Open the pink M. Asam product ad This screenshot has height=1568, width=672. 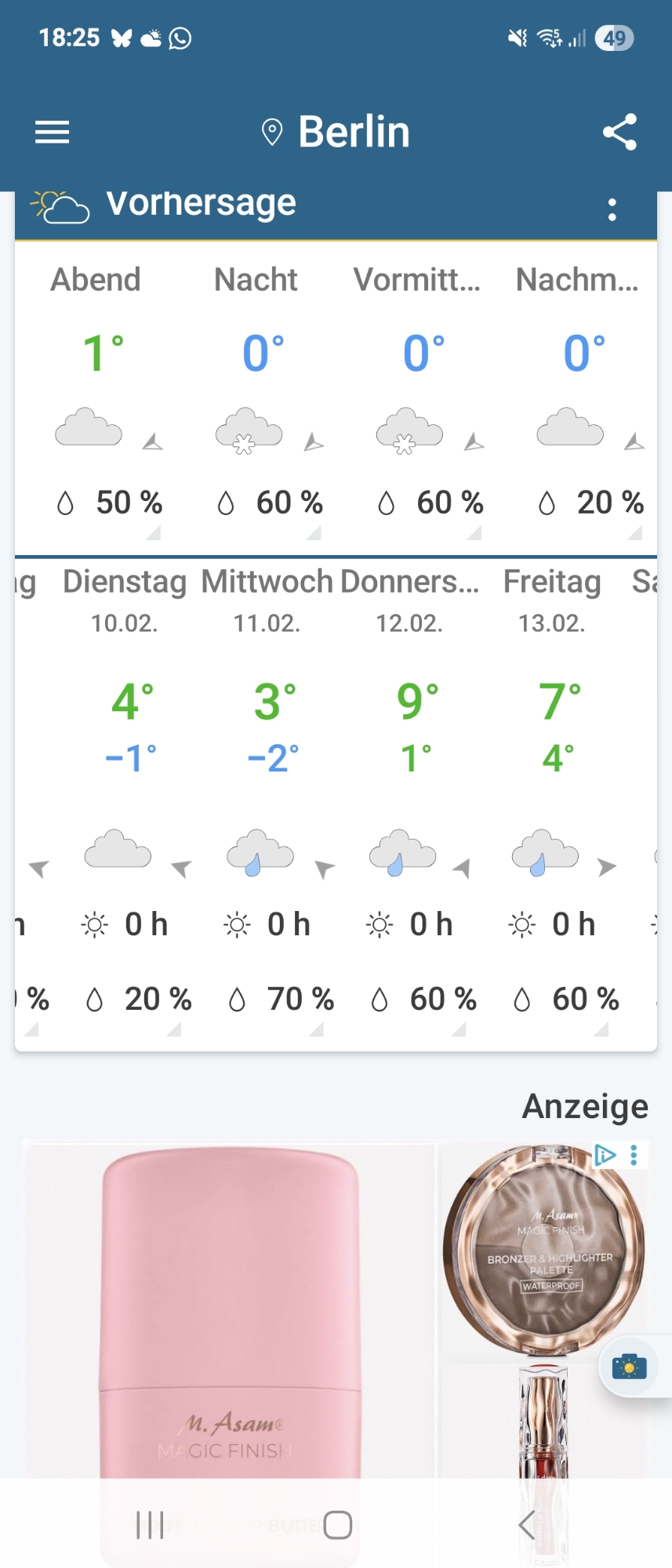(230, 1309)
